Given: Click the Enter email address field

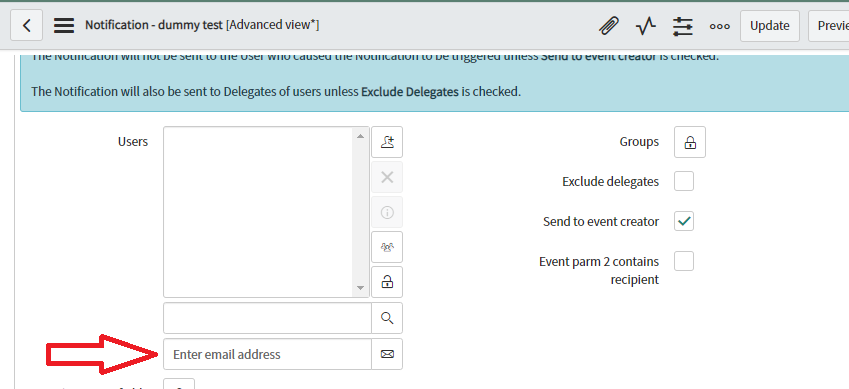Looking at the screenshot, I should pos(267,354).
